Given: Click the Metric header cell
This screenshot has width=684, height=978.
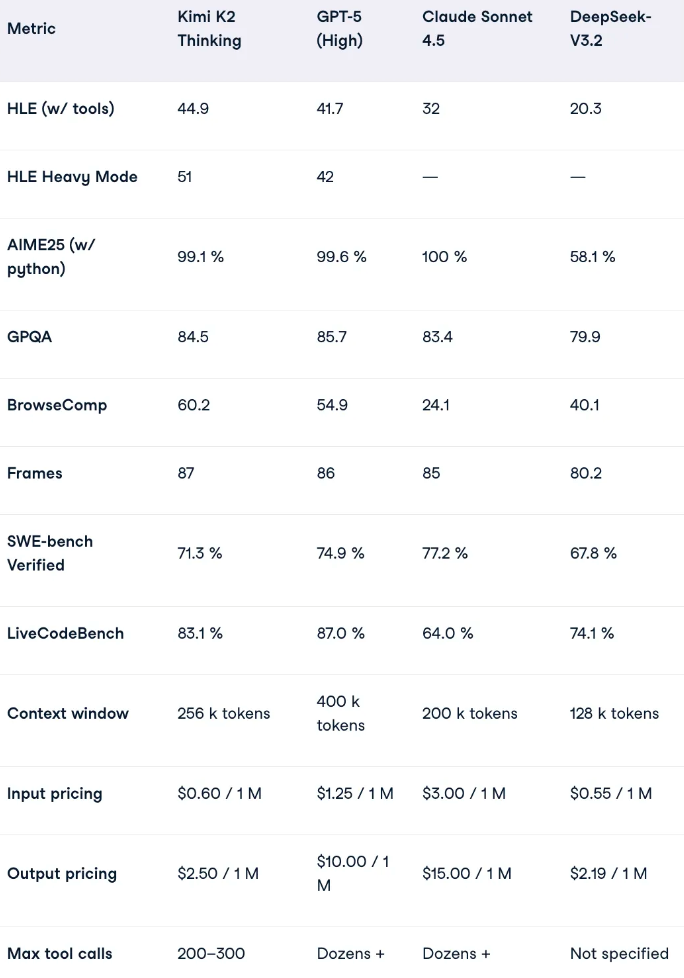Looking at the screenshot, I should click(31, 29).
